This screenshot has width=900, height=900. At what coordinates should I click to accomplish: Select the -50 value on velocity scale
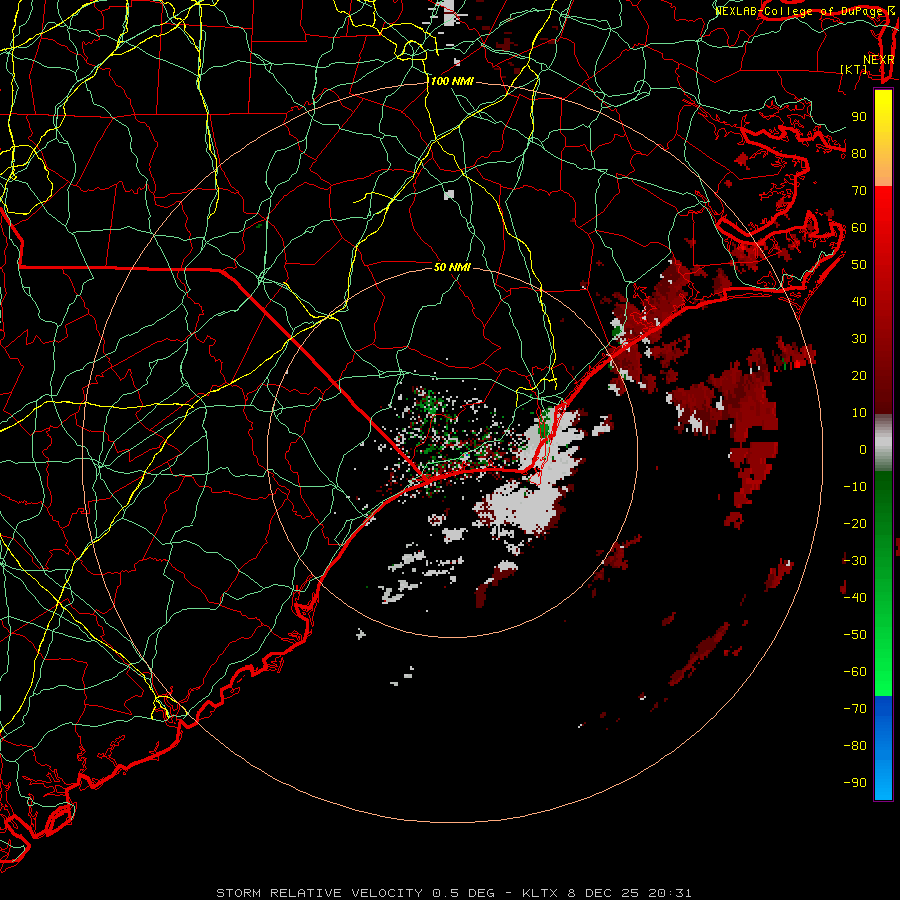(855, 635)
